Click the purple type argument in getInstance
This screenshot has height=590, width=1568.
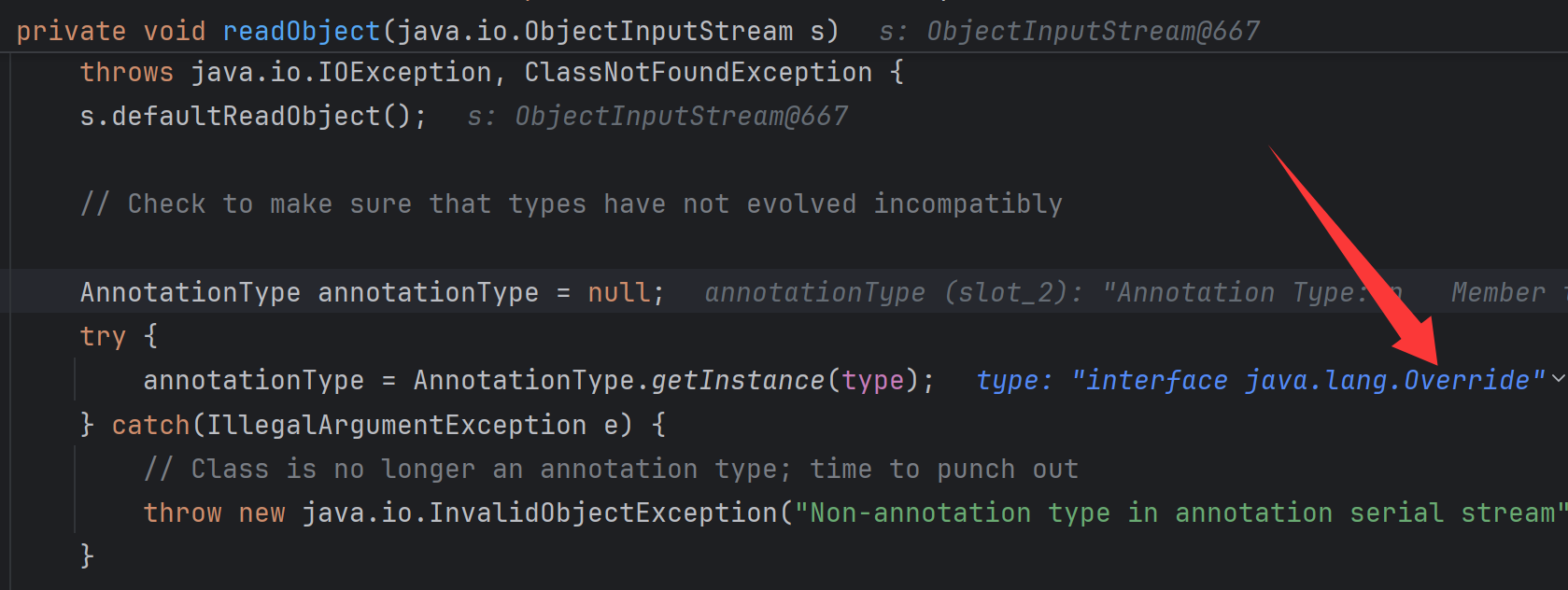pyautogui.click(x=873, y=381)
